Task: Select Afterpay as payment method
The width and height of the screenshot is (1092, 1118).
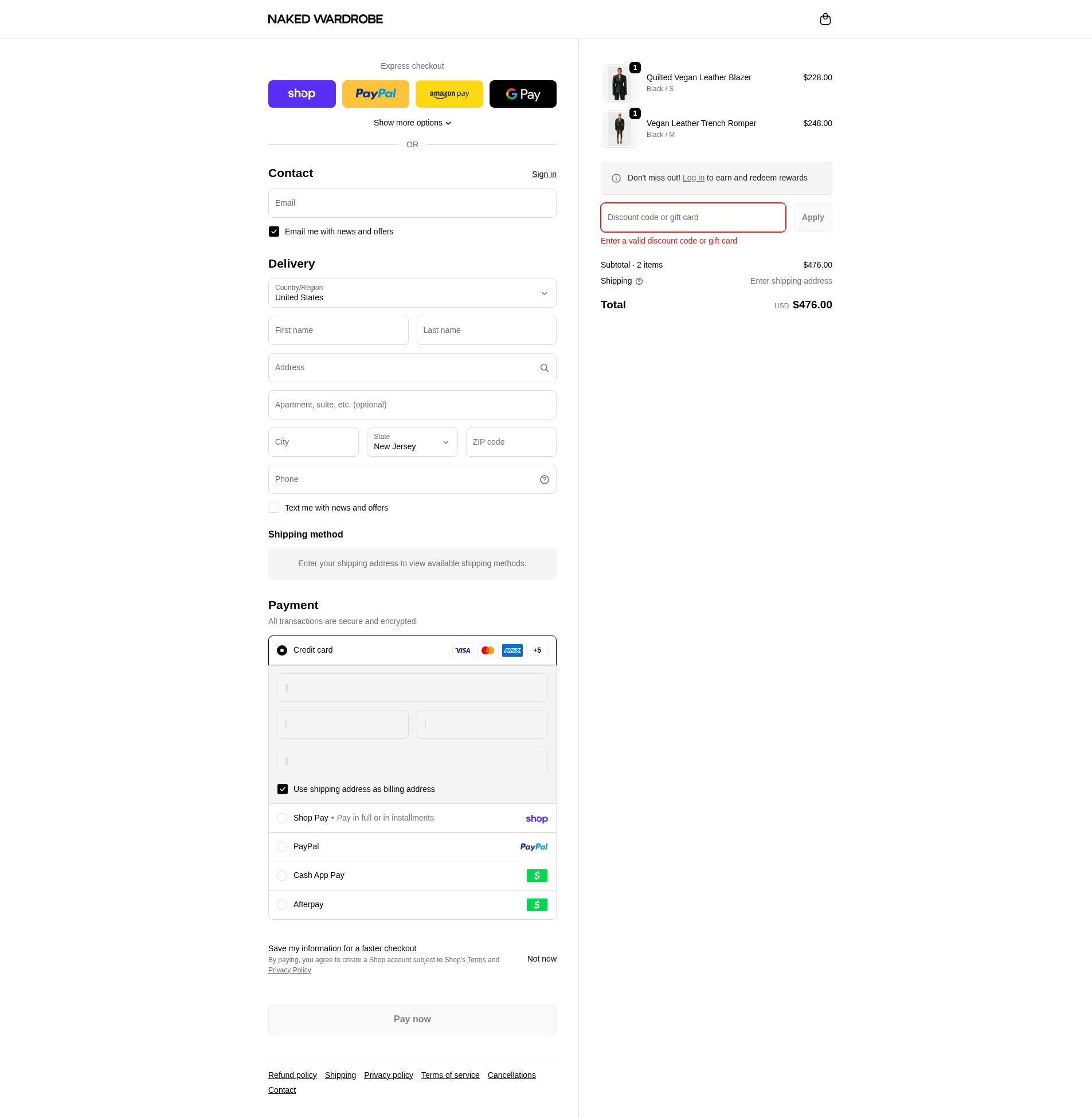Action: [x=281, y=905]
